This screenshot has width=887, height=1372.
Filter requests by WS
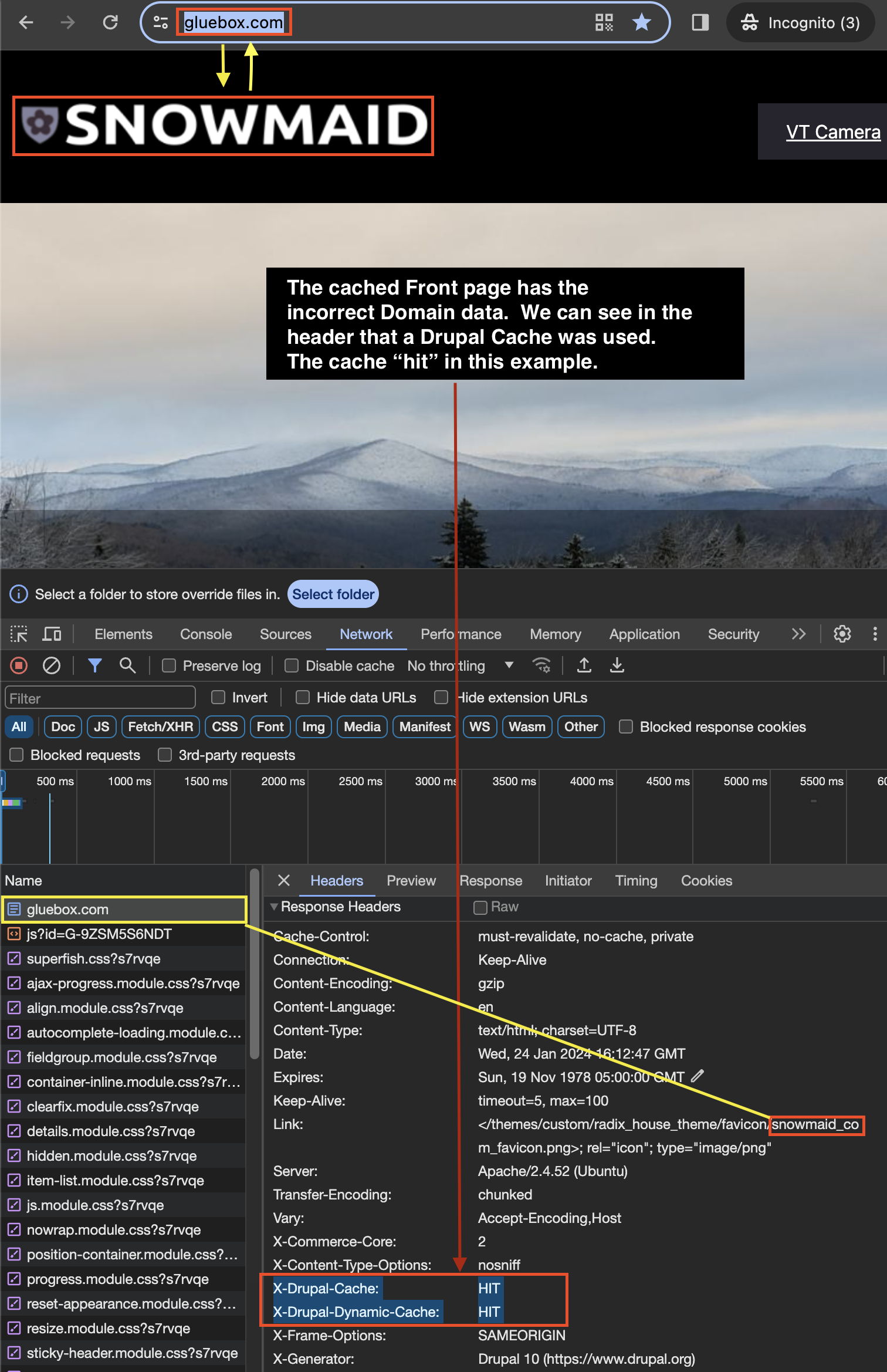(x=479, y=726)
